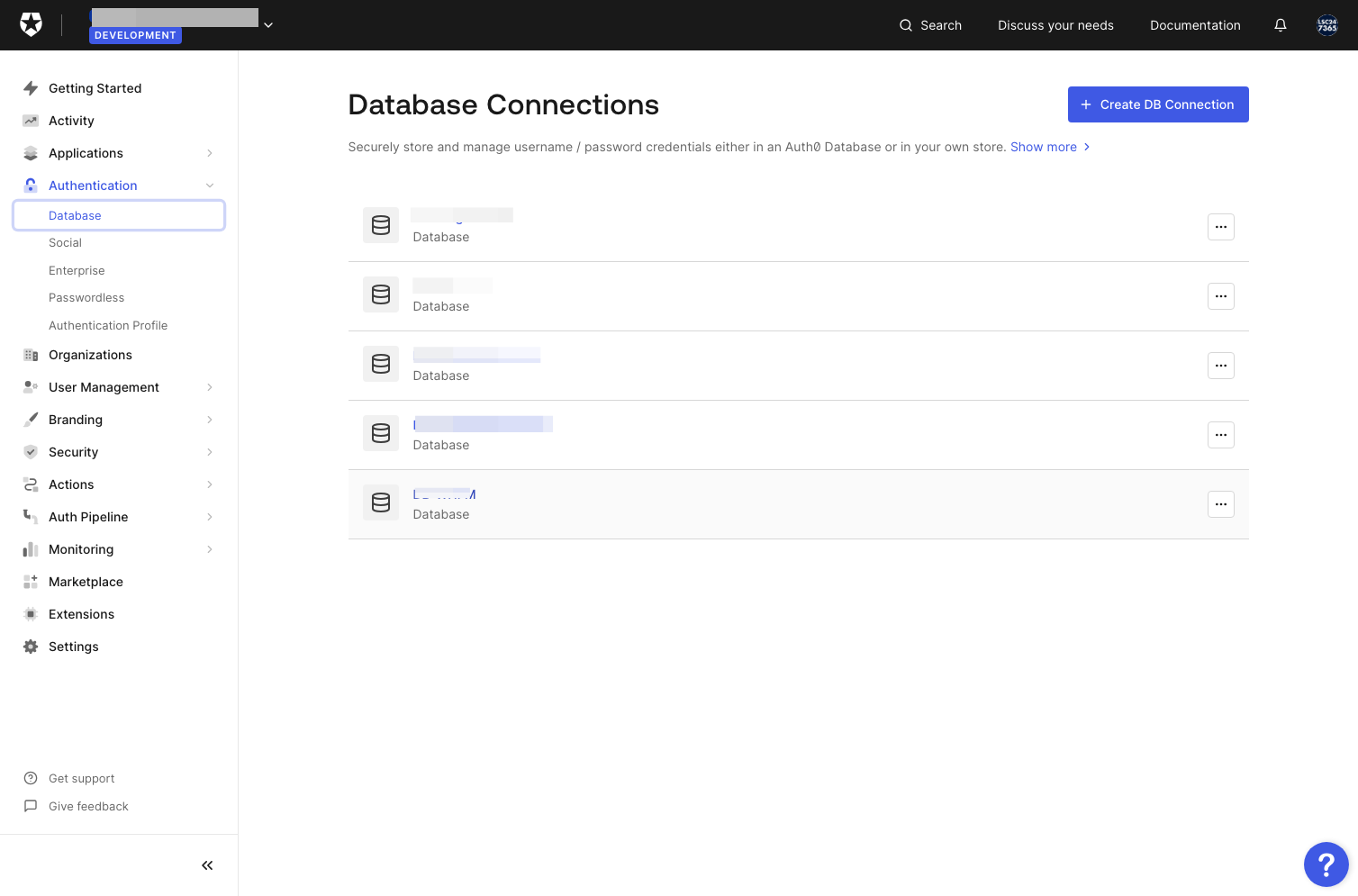Collapse the Authentication section chevron
This screenshot has width=1358, height=896.
click(210, 186)
